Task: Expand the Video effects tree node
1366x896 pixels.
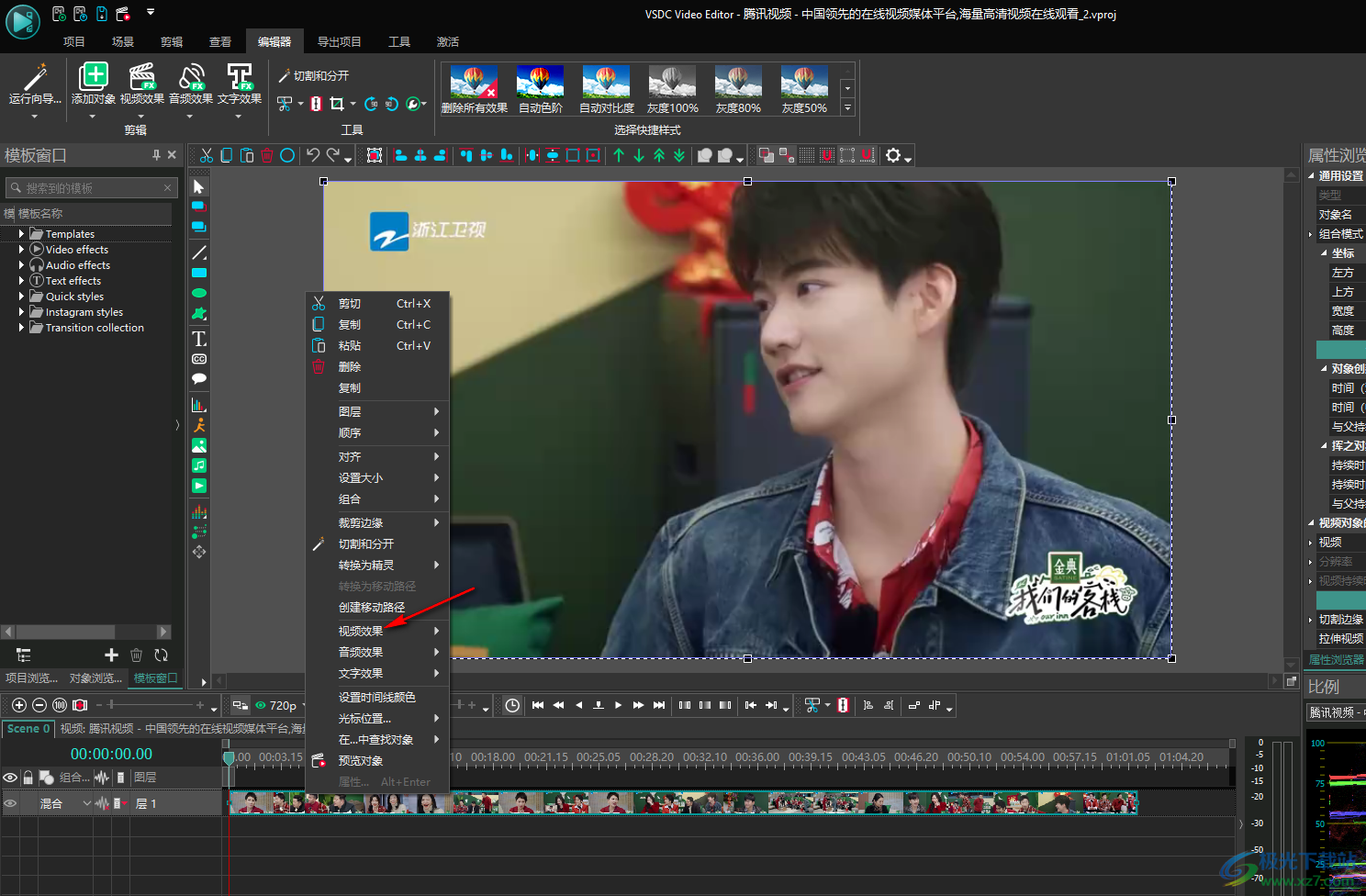Action: point(21,250)
